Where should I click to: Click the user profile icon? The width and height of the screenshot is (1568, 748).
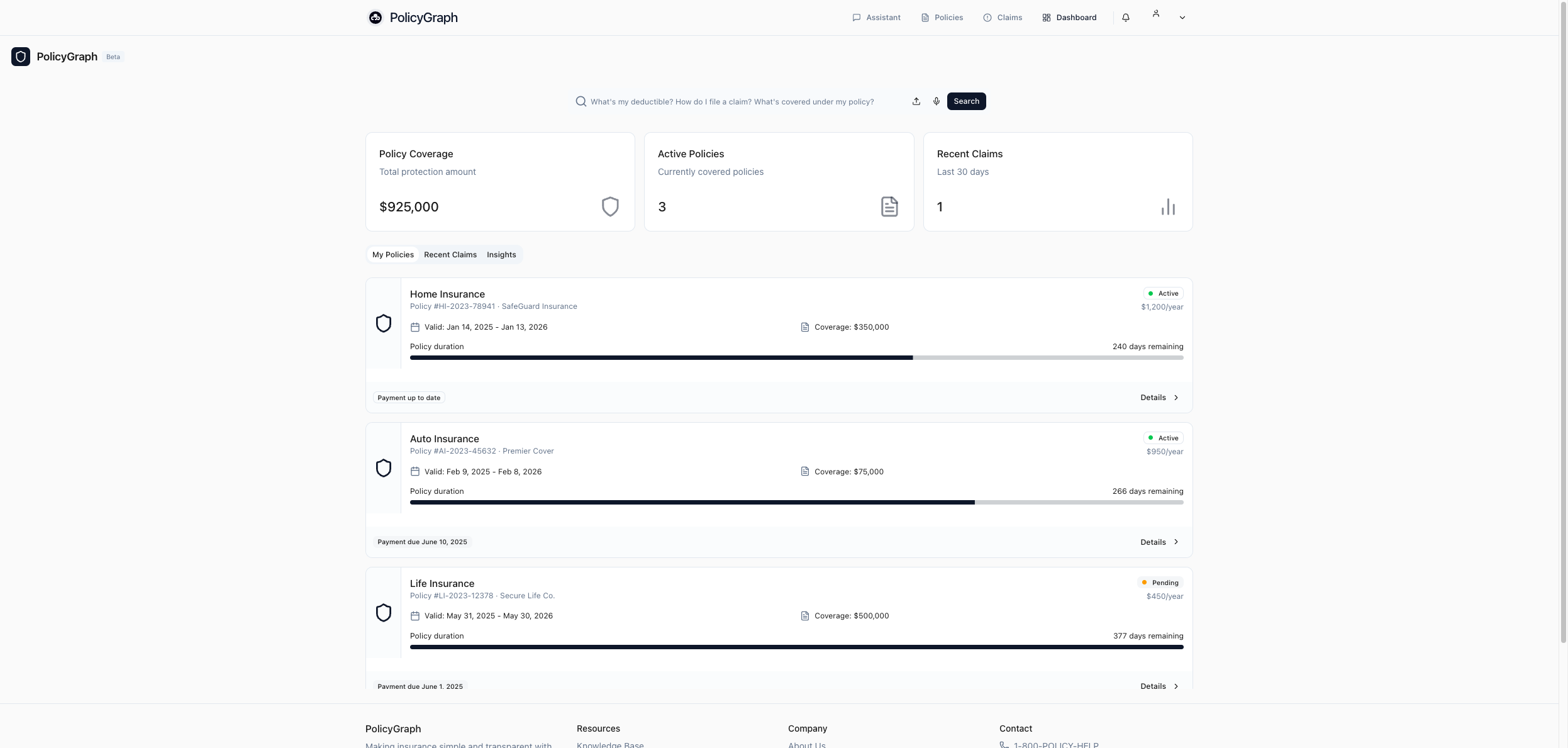tap(1156, 14)
